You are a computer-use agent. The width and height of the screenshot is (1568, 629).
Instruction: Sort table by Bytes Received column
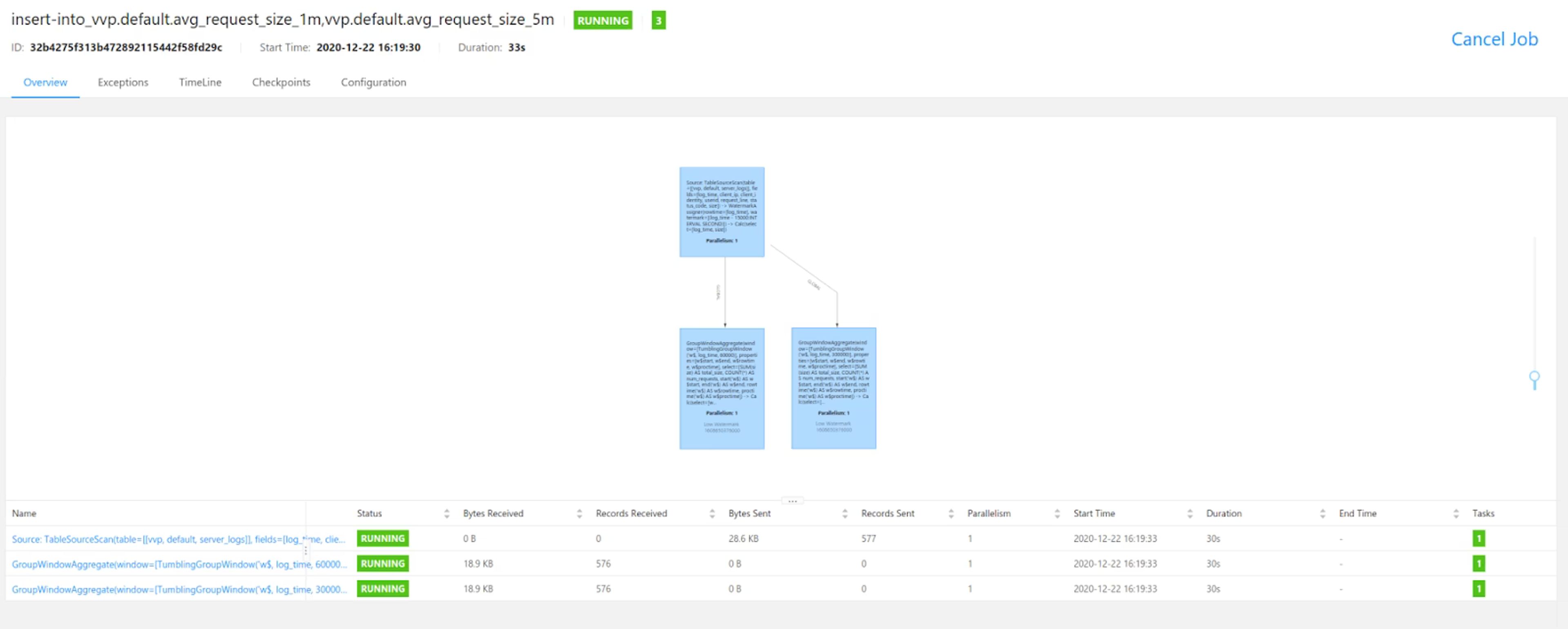pyautogui.click(x=579, y=513)
